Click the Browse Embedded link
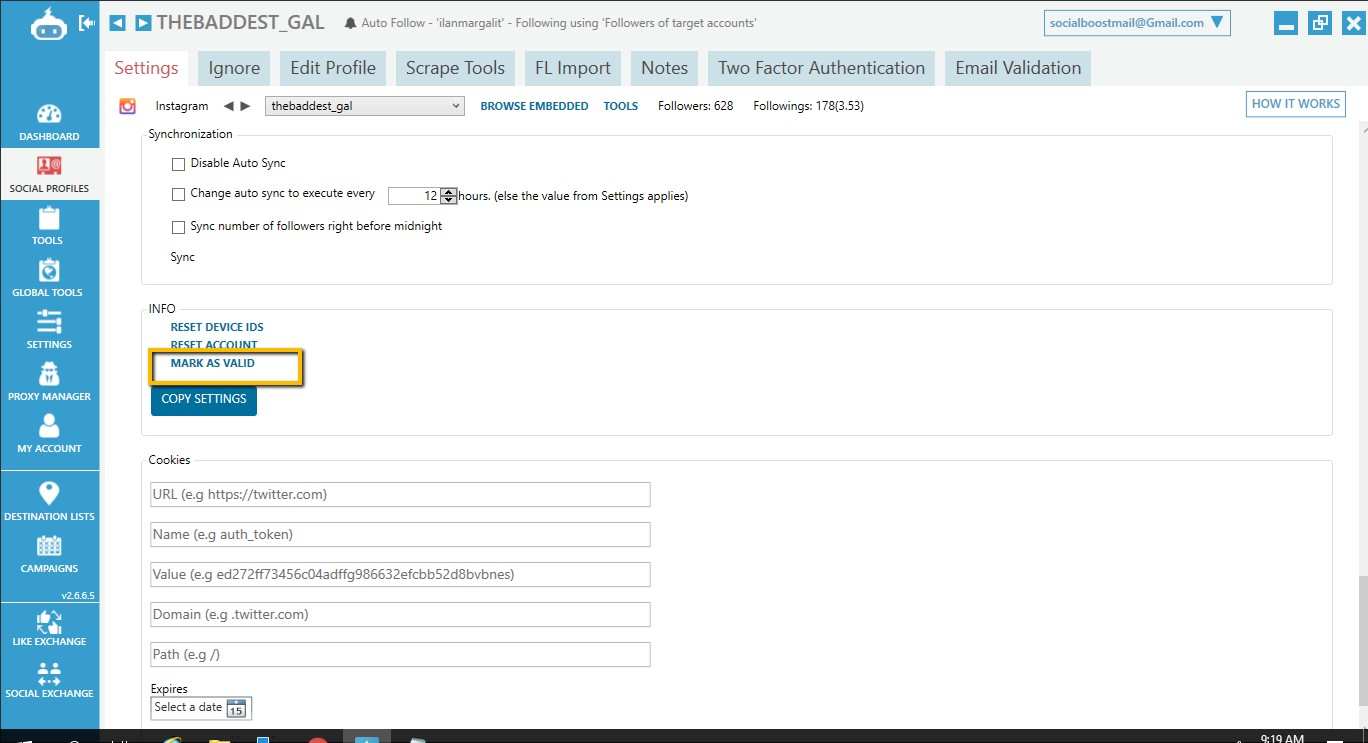 point(534,106)
